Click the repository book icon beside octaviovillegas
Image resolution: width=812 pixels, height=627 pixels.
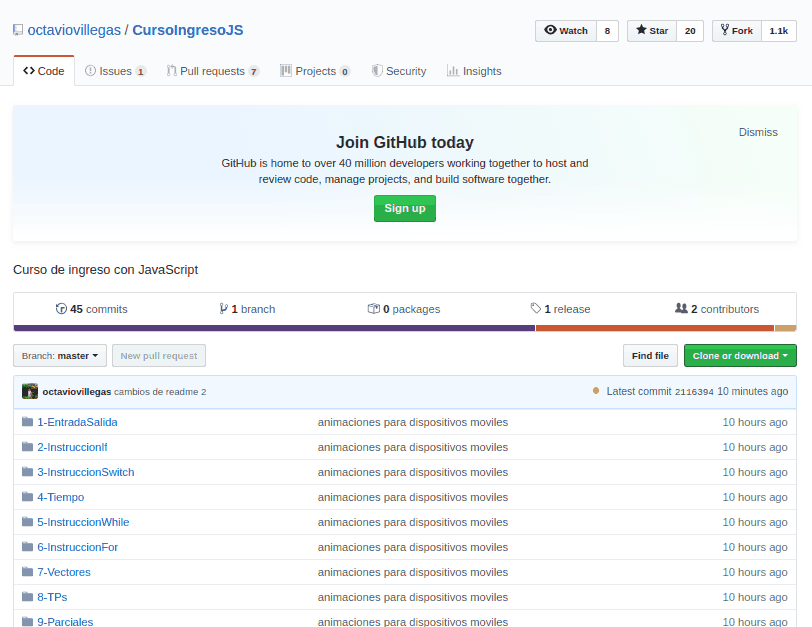pos(18,30)
